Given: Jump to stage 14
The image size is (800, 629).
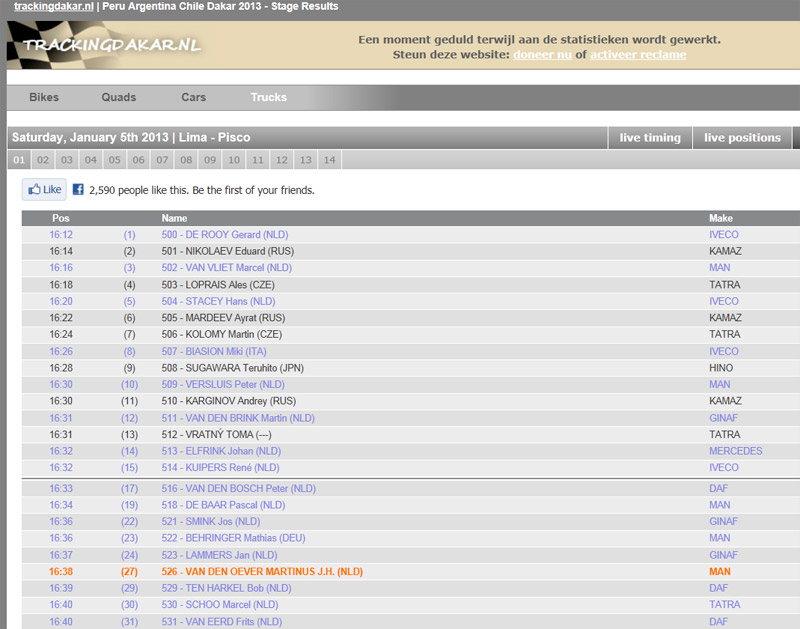Looking at the screenshot, I should pos(330,160).
